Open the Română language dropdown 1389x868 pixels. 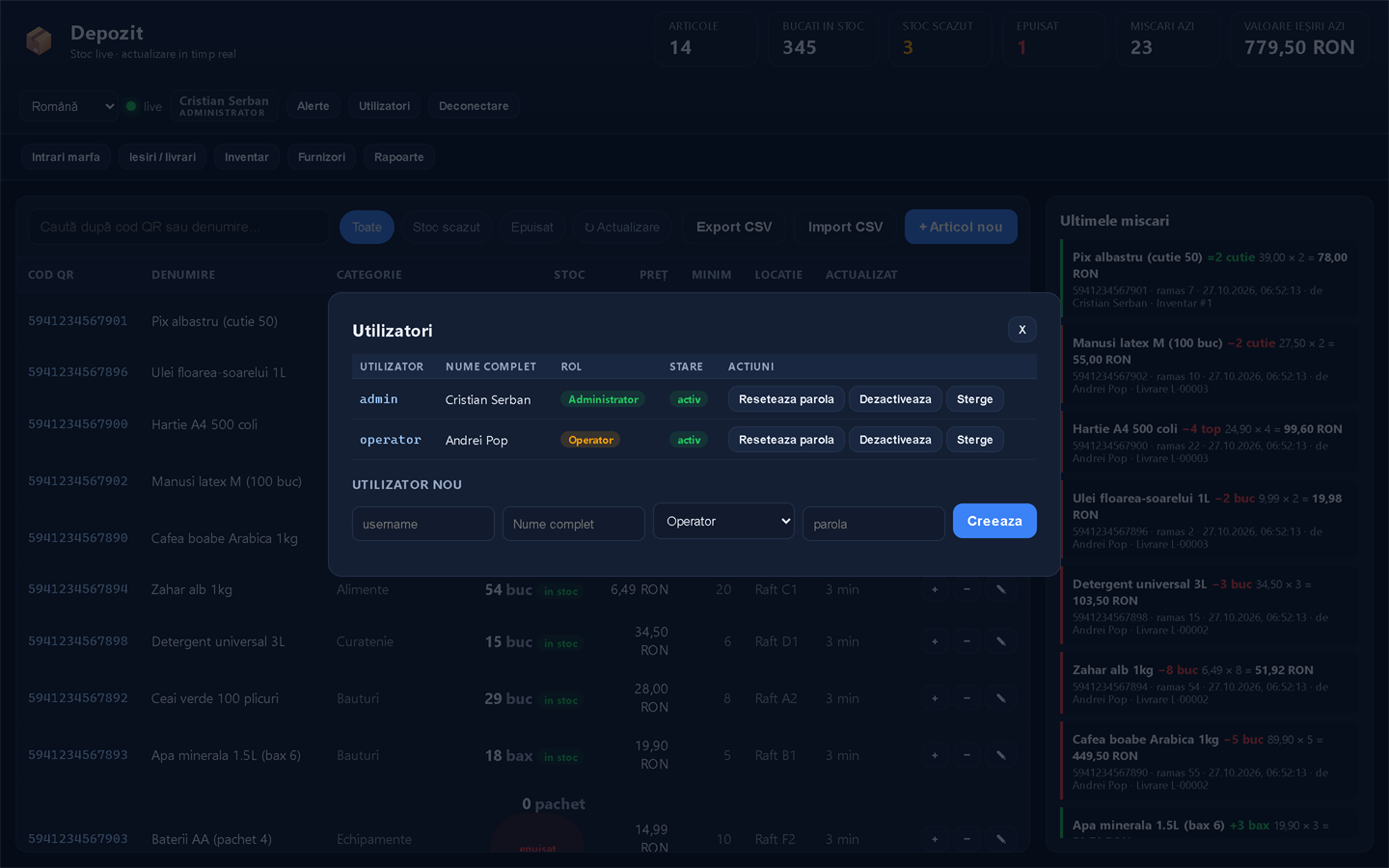[71, 106]
